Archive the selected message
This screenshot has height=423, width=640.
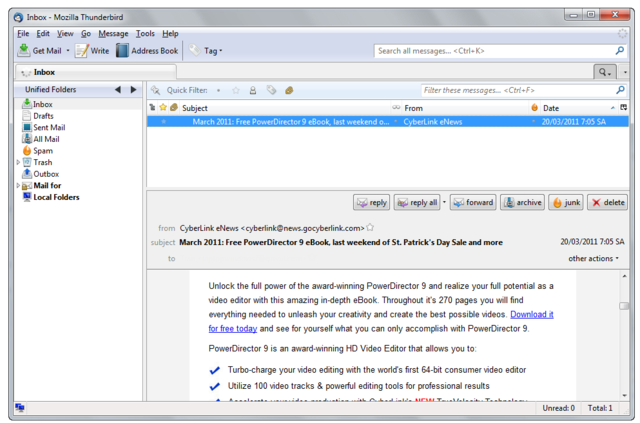point(522,202)
